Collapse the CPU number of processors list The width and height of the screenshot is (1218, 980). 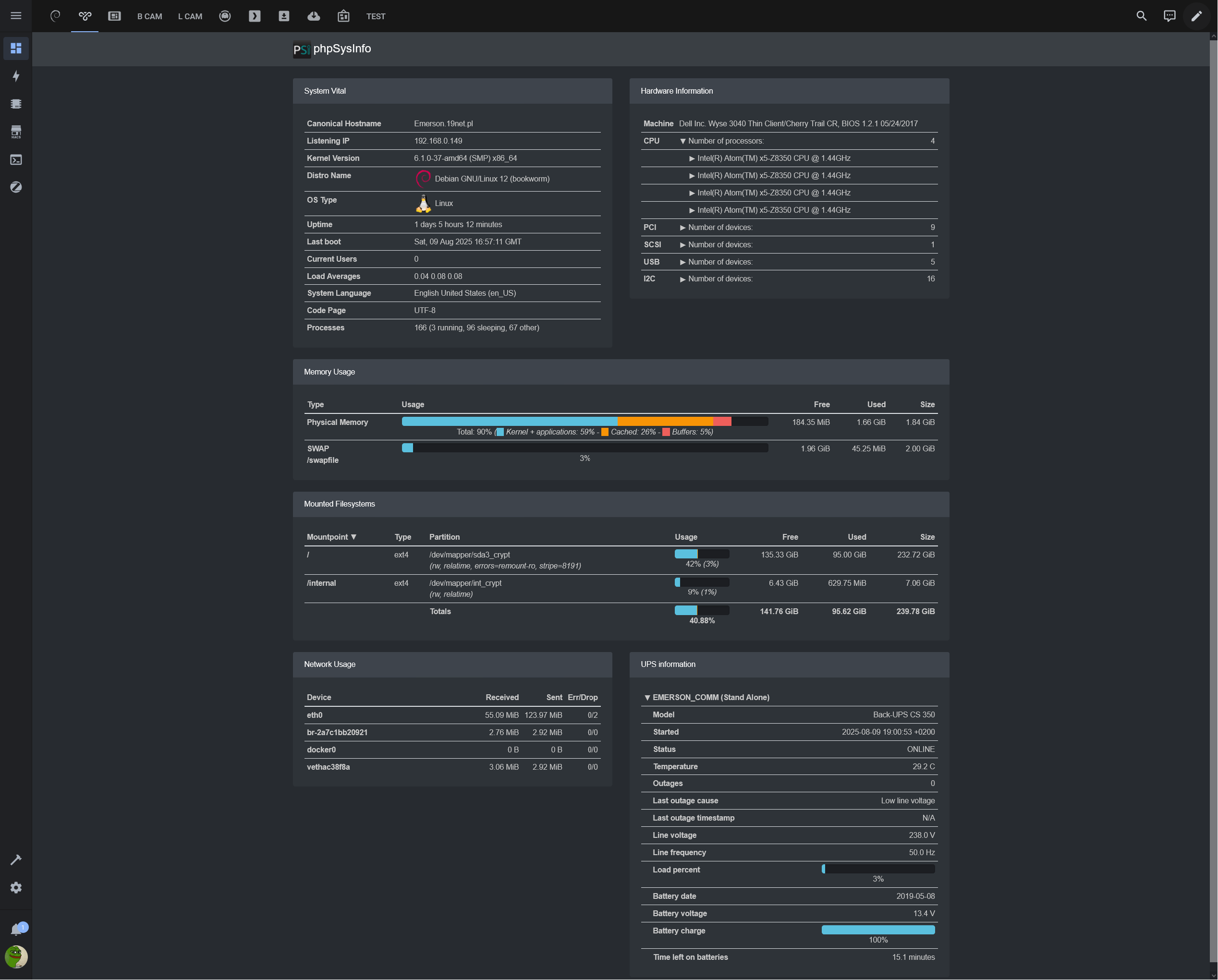pyautogui.click(x=682, y=141)
